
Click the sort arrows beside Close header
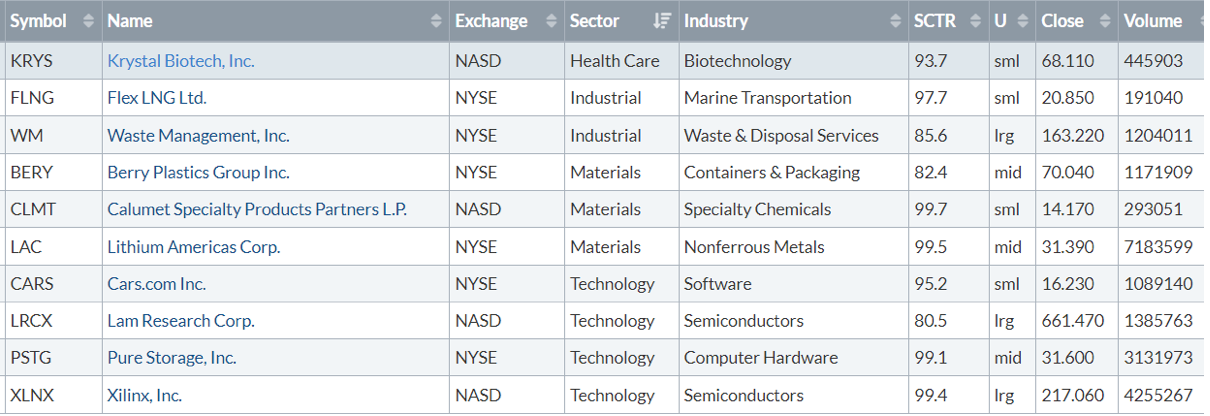point(1104,21)
